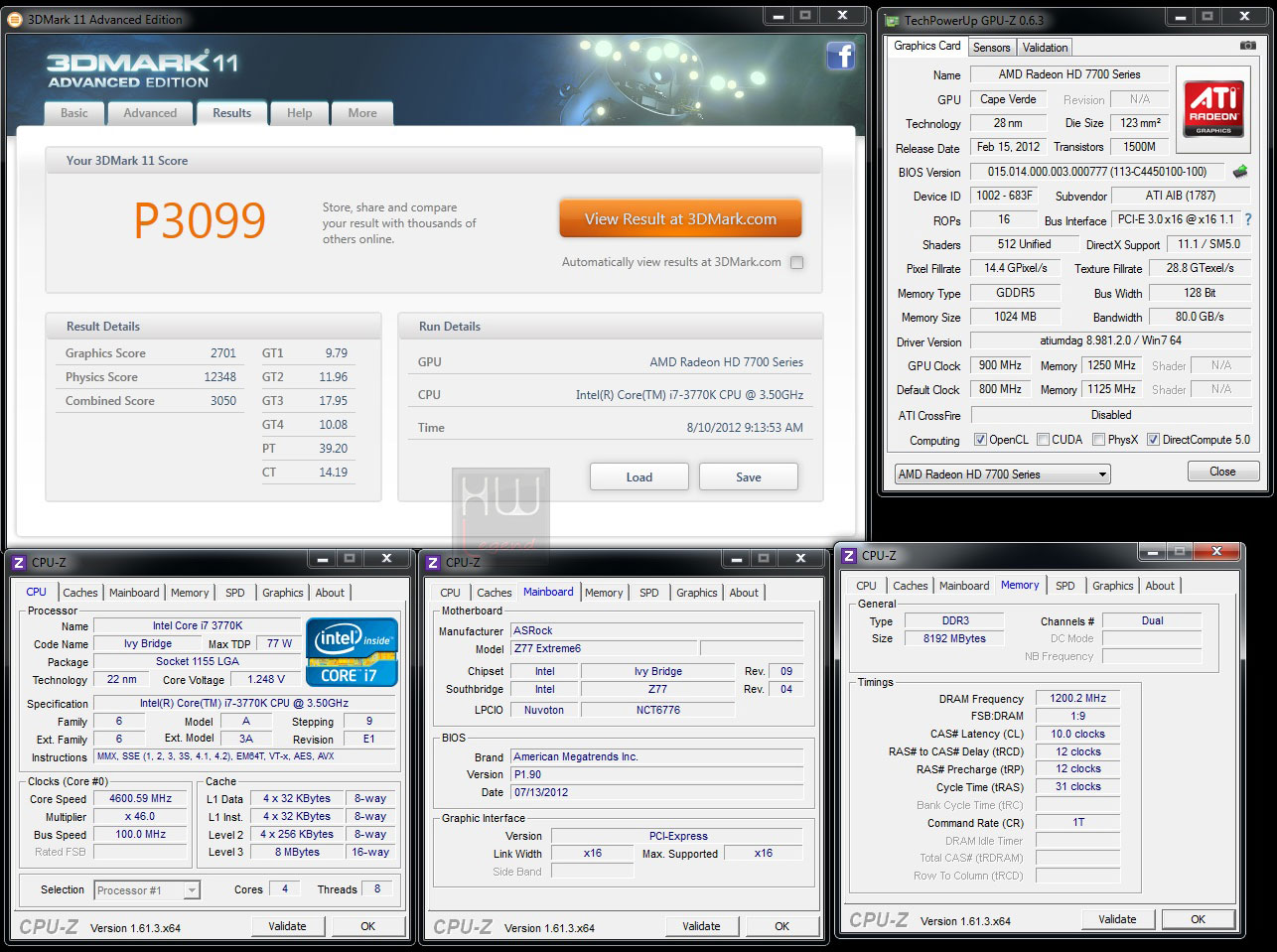1277x952 pixels.
Task: Open the More tab in 3DMark
Action: coord(362,113)
